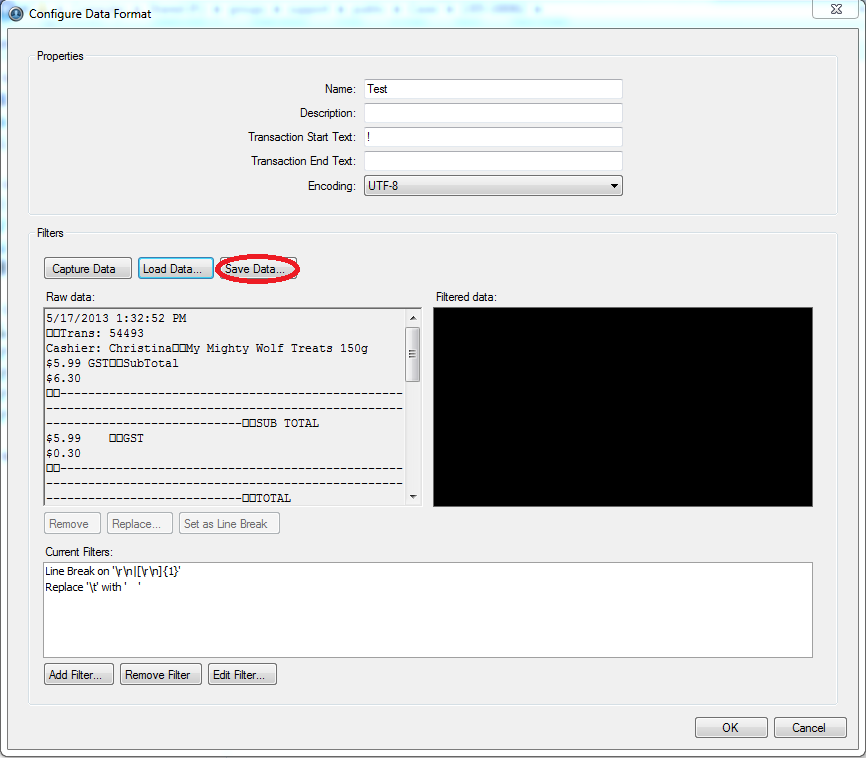866x758 pixels.
Task: Click the Replace... button
Action: [140, 523]
